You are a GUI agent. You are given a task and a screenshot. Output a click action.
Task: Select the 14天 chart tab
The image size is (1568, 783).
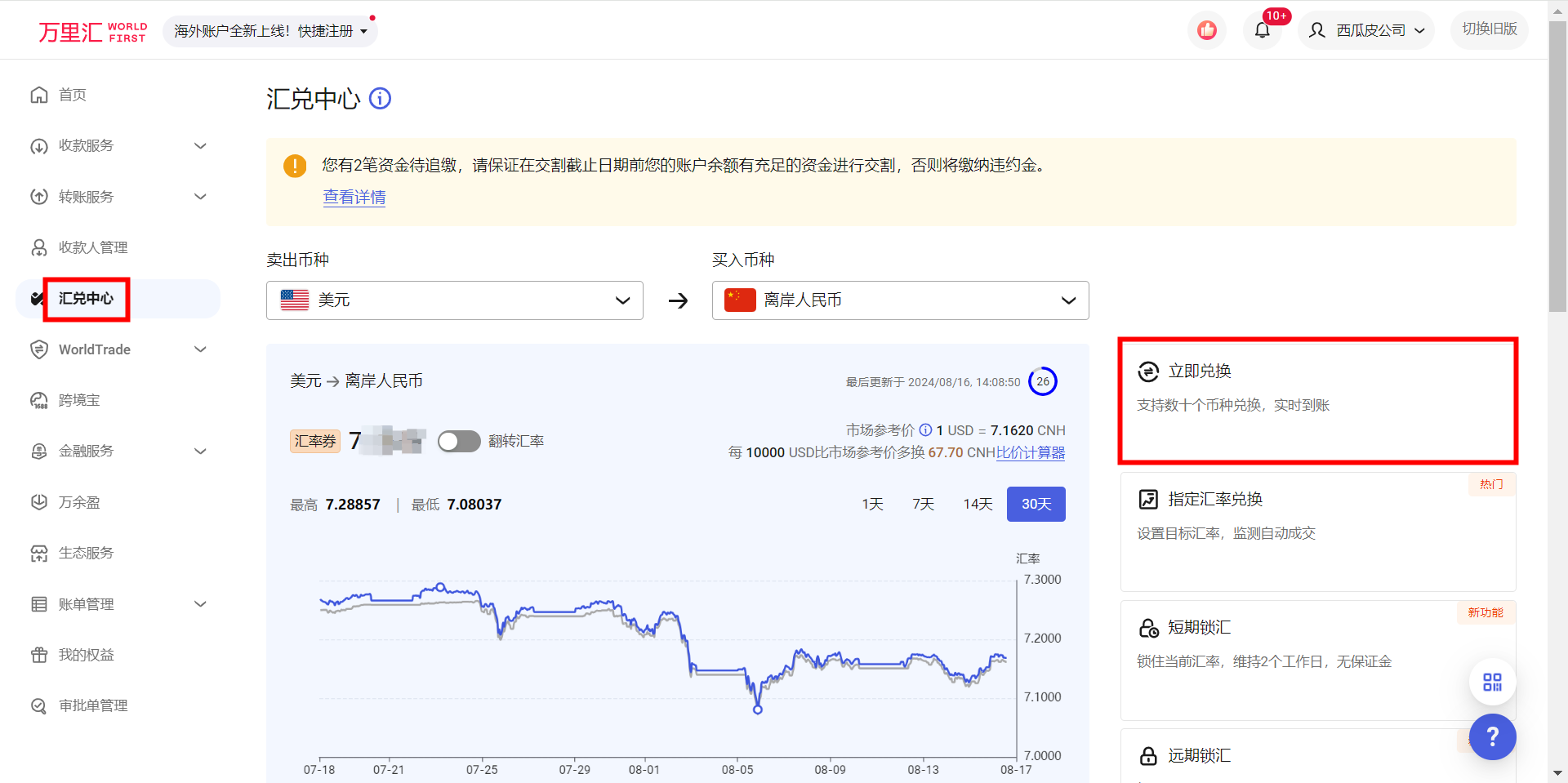point(977,504)
